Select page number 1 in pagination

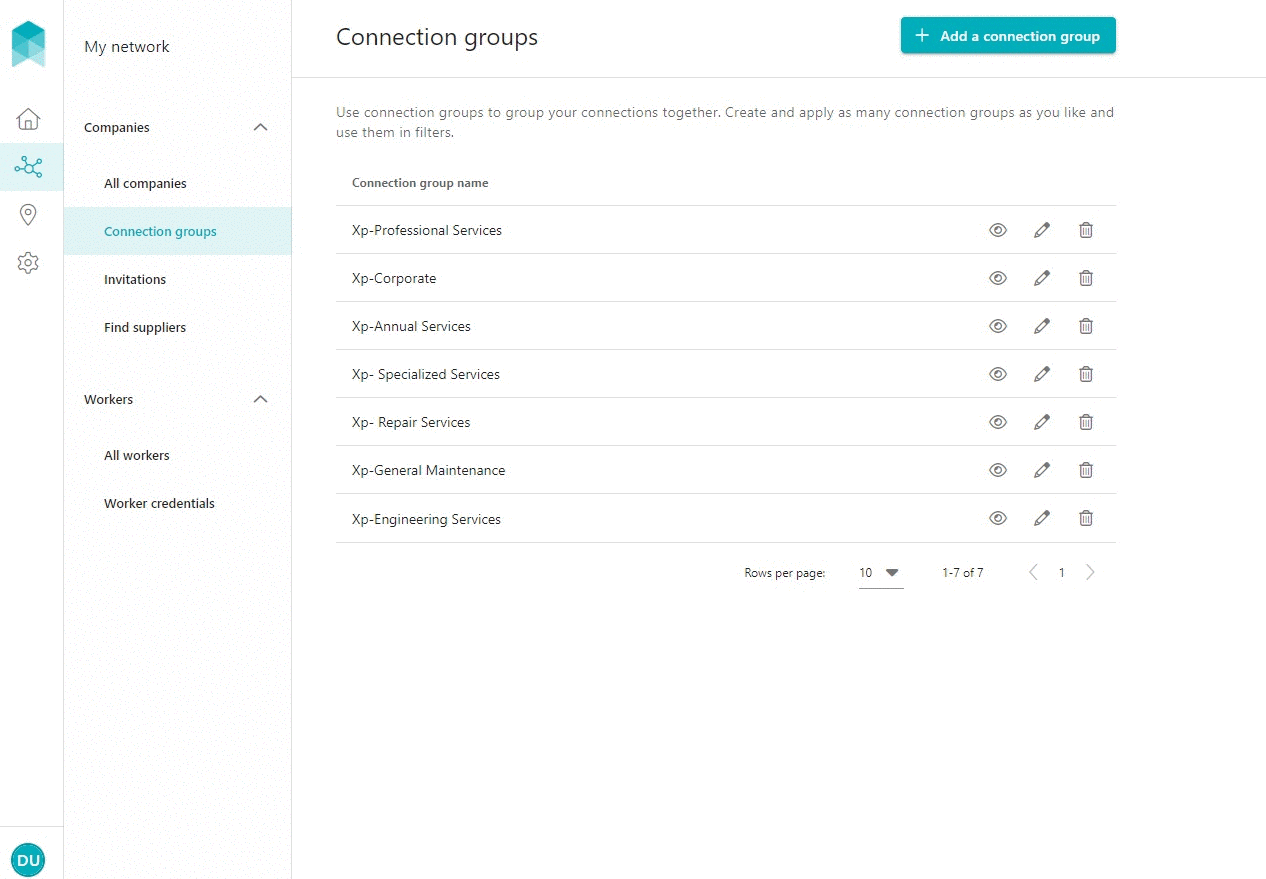pyautogui.click(x=1061, y=573)
